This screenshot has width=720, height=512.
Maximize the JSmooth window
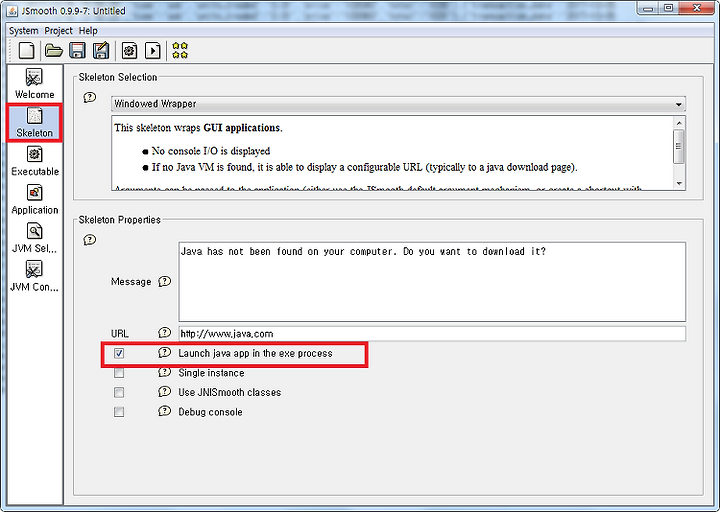pos(669,9)
